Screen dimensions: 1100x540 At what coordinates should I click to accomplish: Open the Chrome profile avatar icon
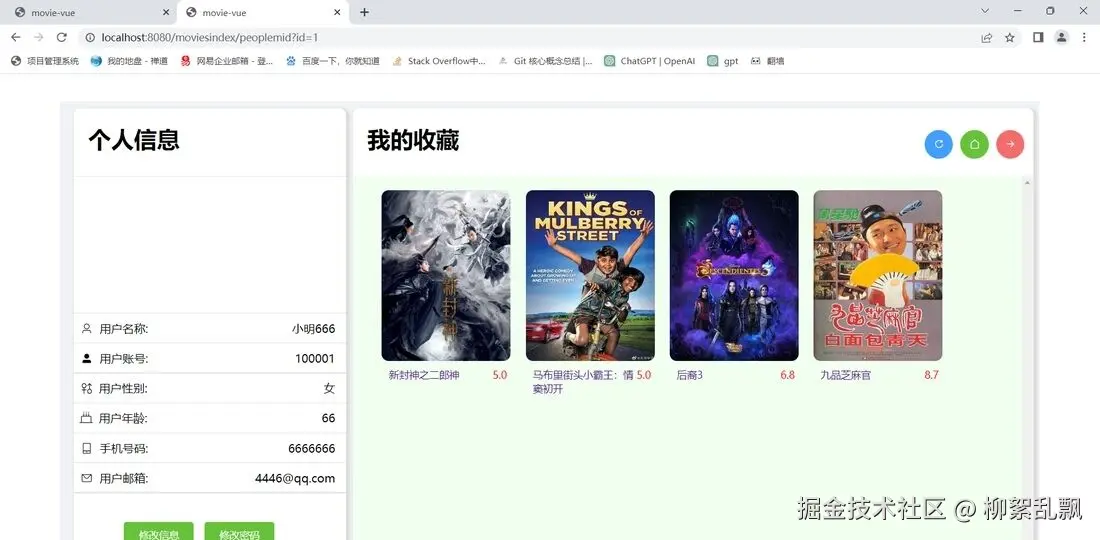(x=1061, y=37)
